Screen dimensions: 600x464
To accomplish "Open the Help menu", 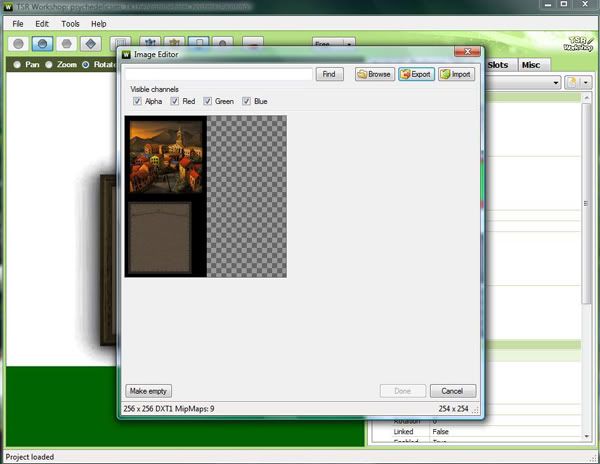I will [x=99, y=24].
